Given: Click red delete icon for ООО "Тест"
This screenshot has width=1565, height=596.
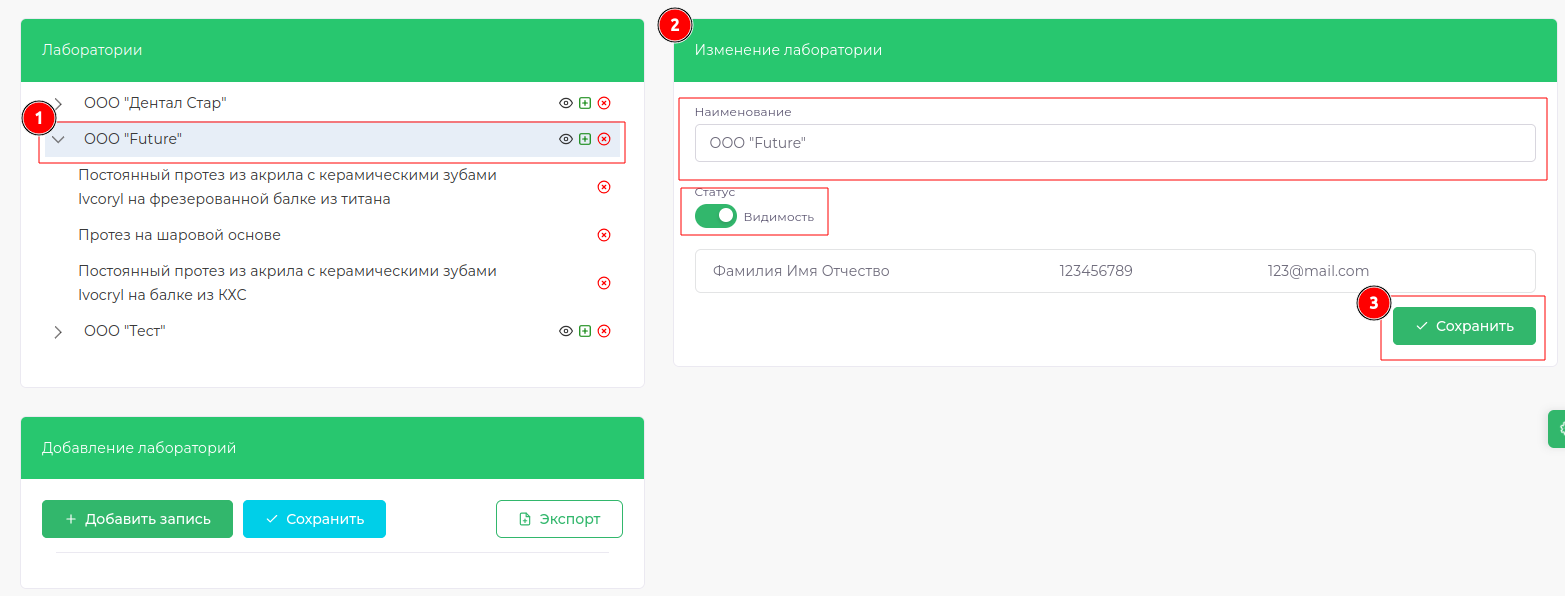Looking at the screenshot, I should [x=604, y=331].
